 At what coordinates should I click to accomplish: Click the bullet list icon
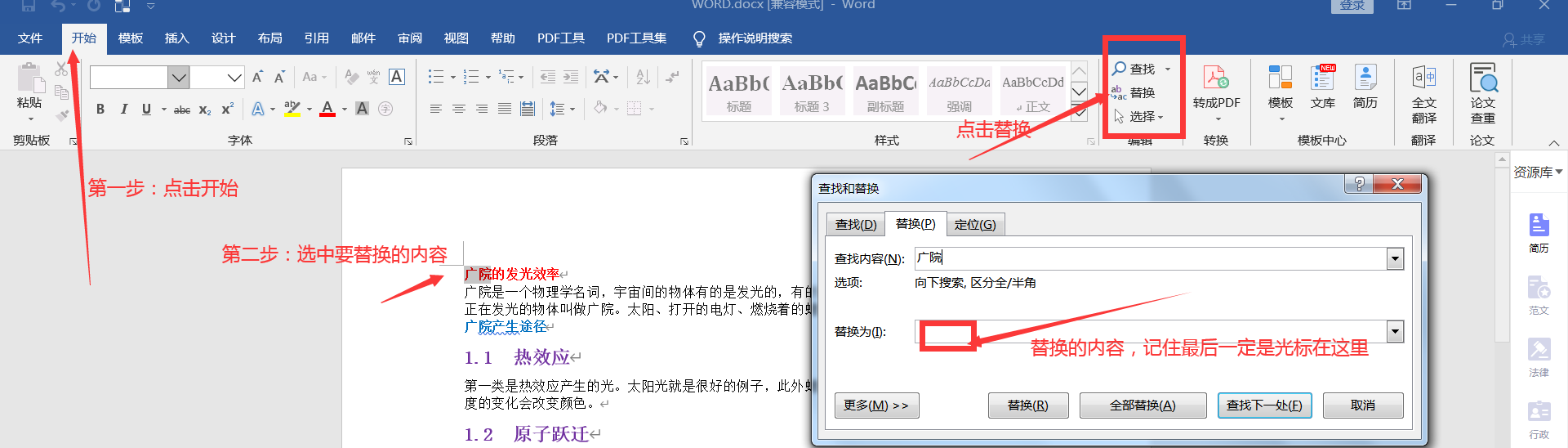point(436,77)
